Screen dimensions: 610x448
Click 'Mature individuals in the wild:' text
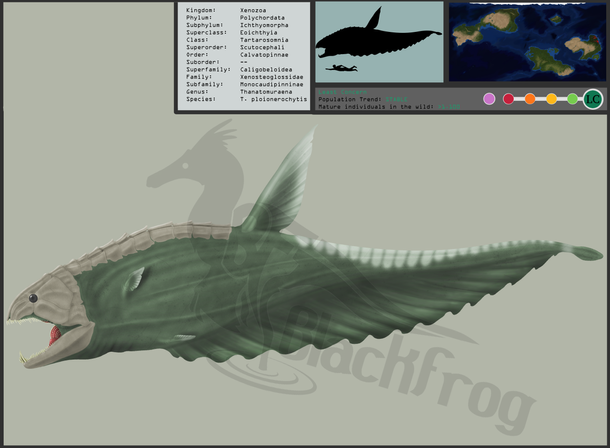coord(376,107)
